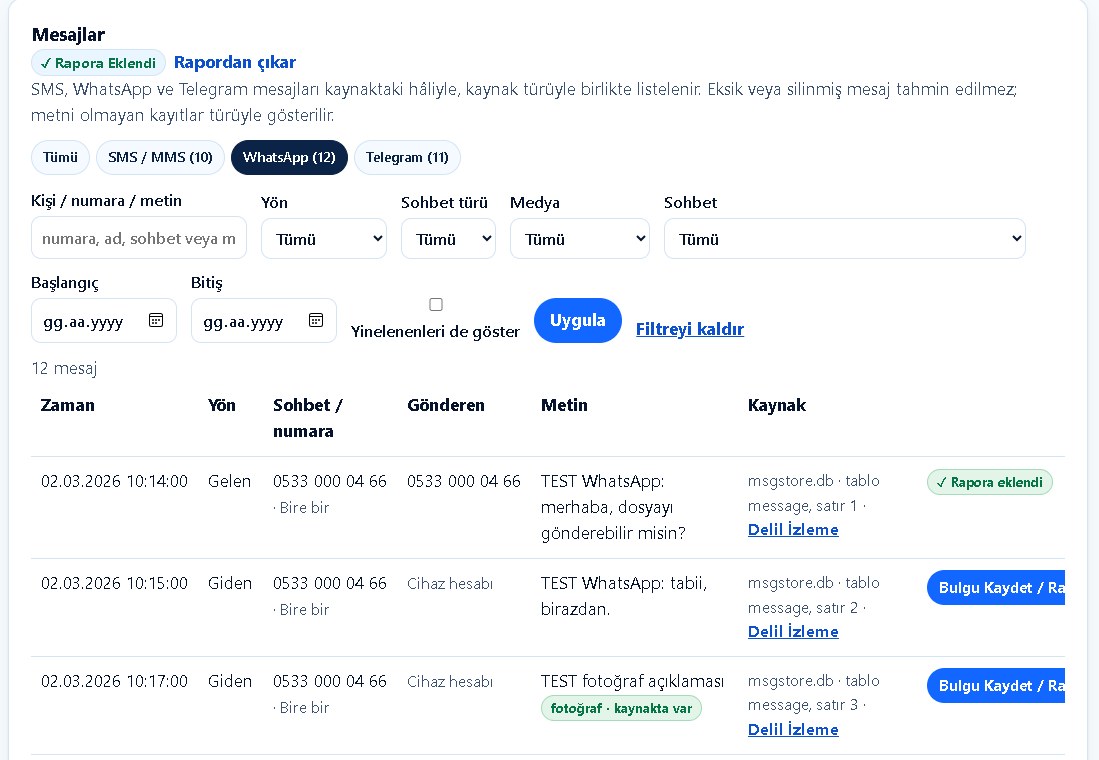The width and height of the screenshot is (1099, 760).
Task: Click the Kişi / numara / metin search field
Action: pyautogui.click(x=139, y=238)
